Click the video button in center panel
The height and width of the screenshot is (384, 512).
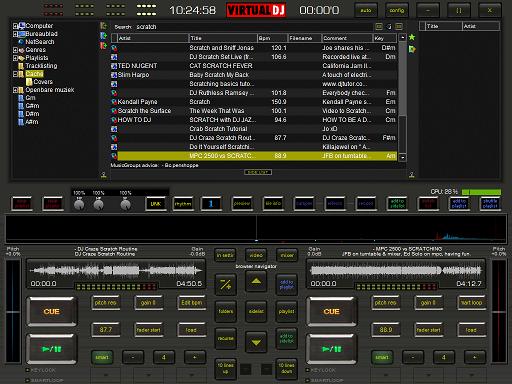coord(256,255)
